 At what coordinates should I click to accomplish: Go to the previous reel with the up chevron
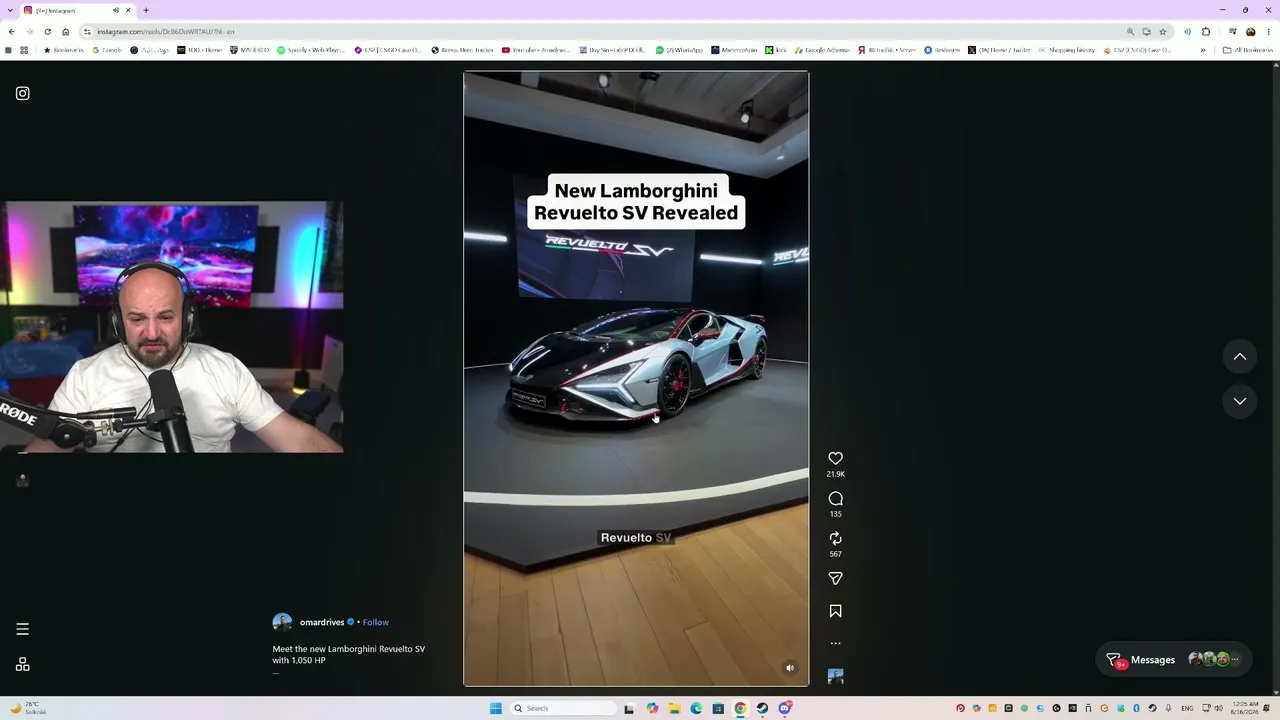[1240, 357]
